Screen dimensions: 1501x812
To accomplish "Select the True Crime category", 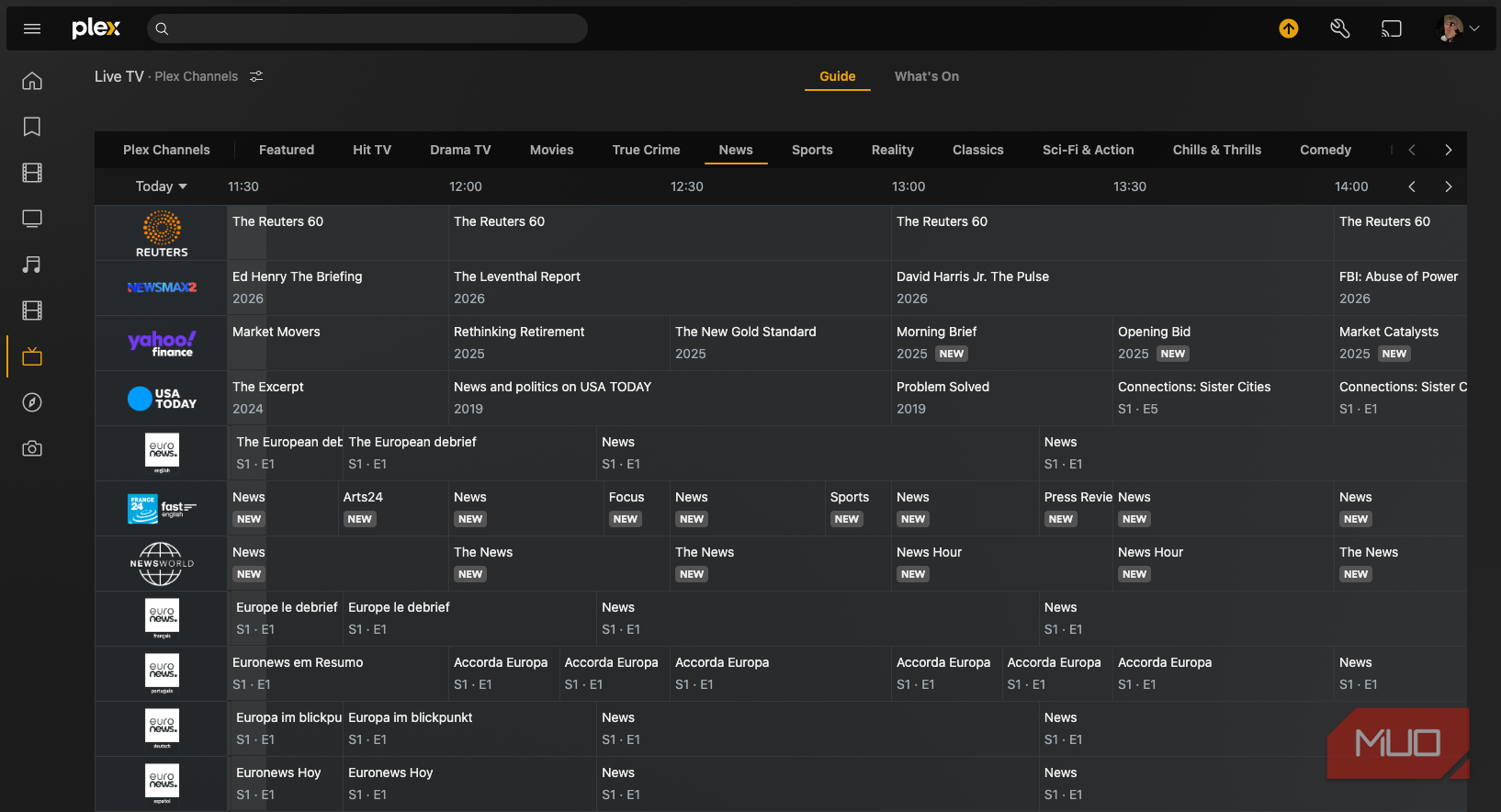I will pyautogui.click(x=647, y=150).
